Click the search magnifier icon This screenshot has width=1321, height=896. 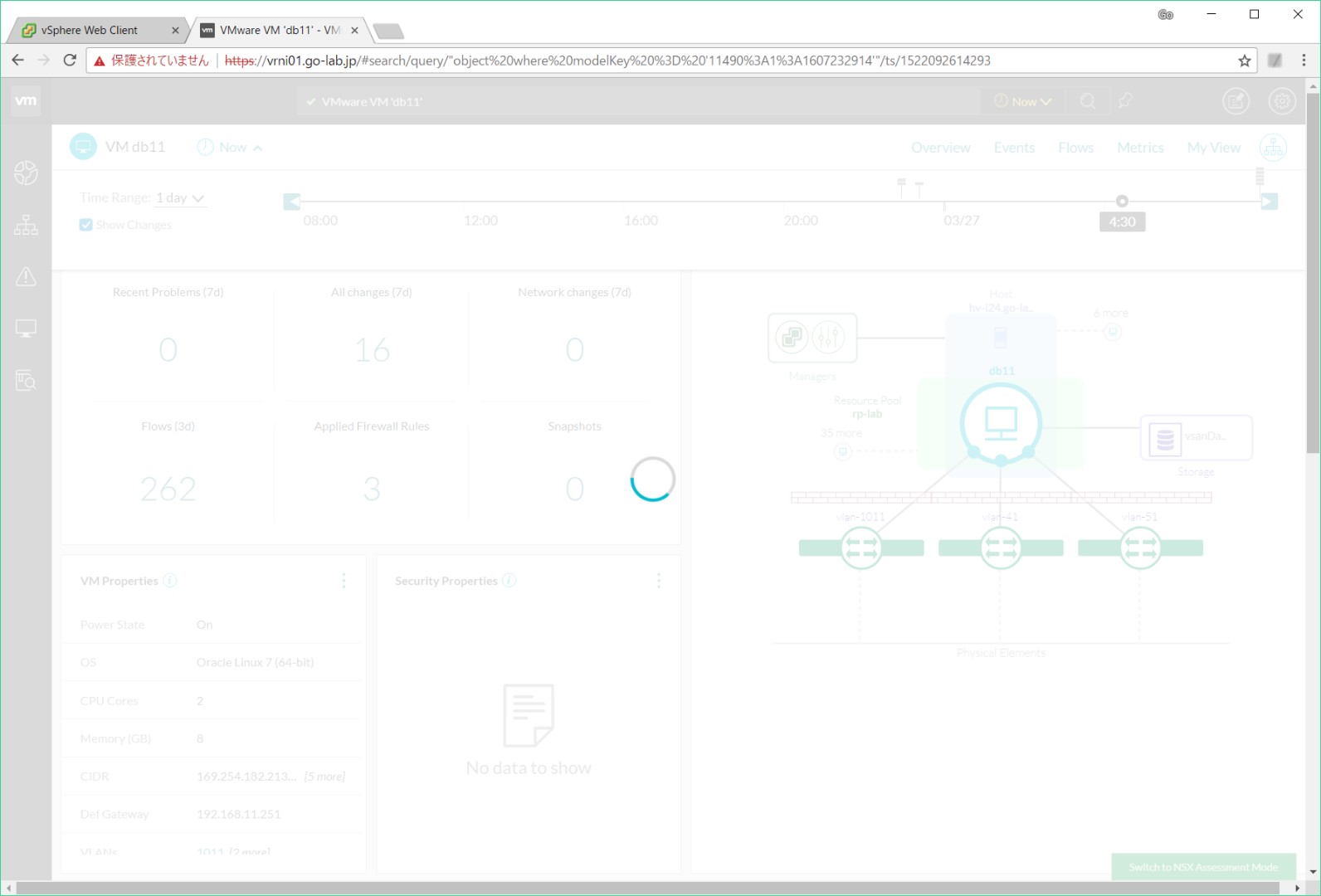(x=1088, y=101)
